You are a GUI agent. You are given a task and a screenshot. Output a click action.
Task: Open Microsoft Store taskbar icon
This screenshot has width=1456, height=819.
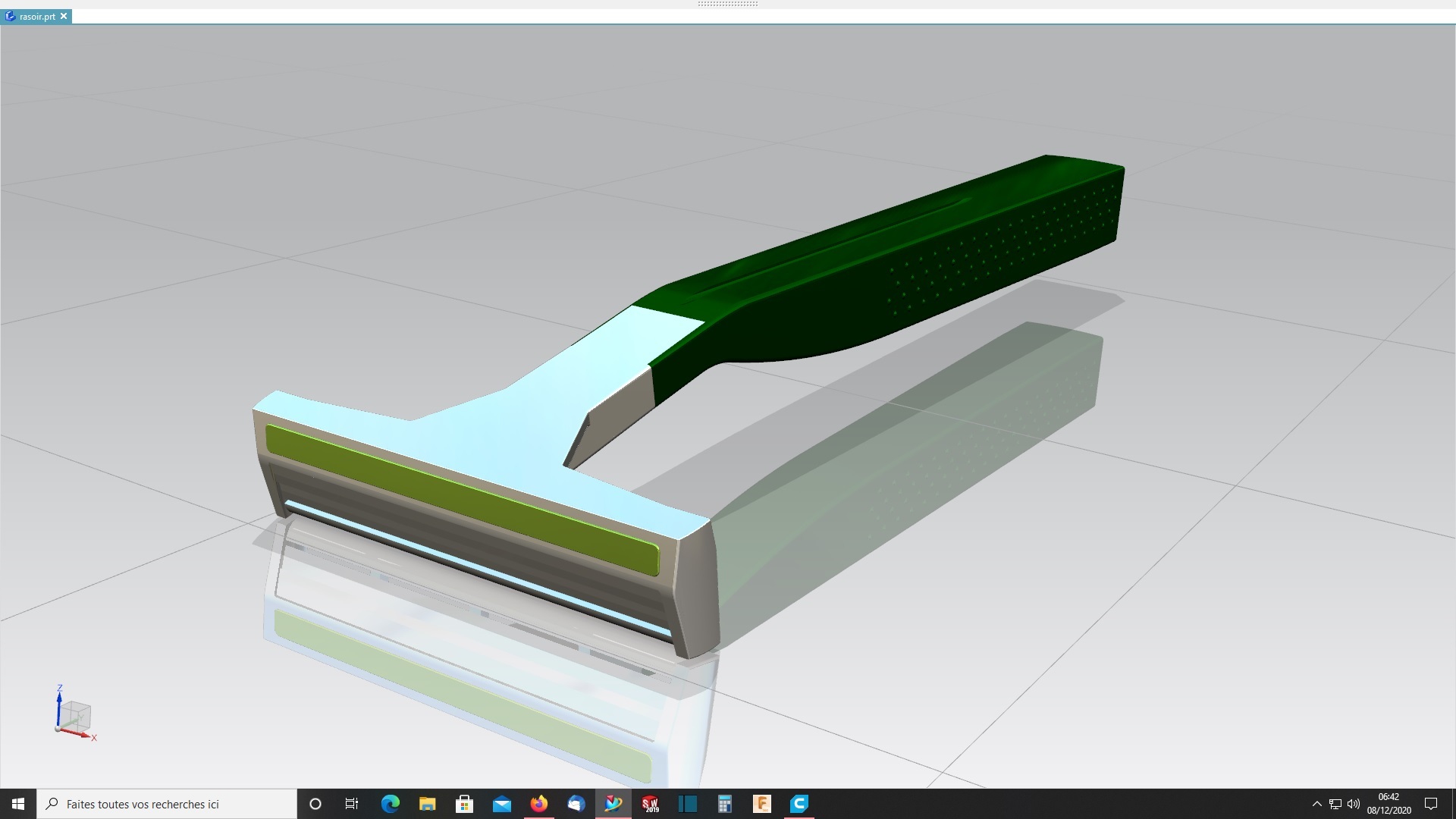pyautogui.click(x=464, y=804)
